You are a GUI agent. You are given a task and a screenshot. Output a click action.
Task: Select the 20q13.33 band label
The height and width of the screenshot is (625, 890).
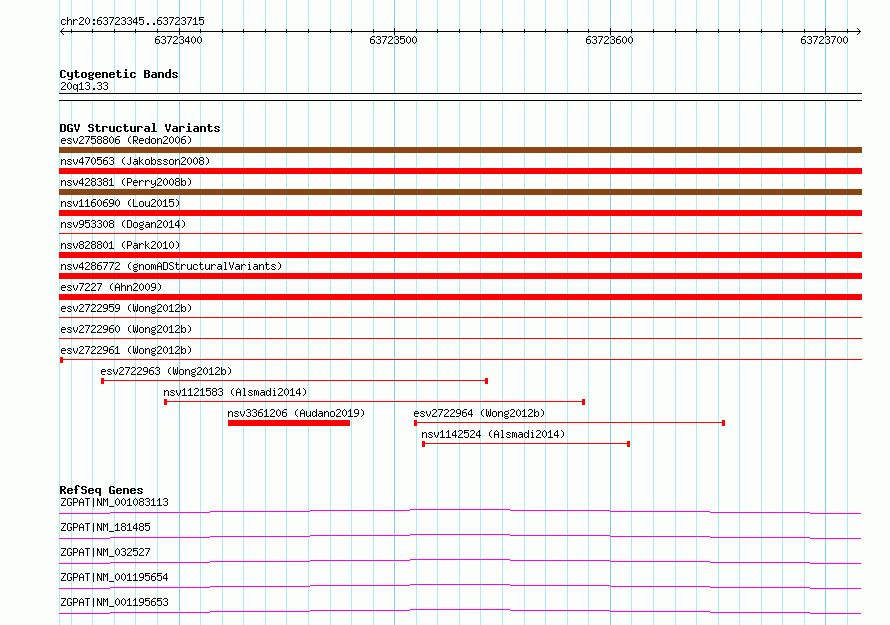(x=84, y=86)
